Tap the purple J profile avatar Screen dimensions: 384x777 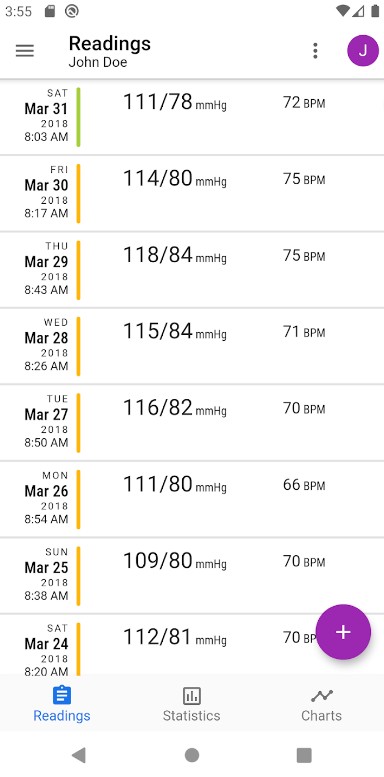pyautogui.click(x=363, y=51)
